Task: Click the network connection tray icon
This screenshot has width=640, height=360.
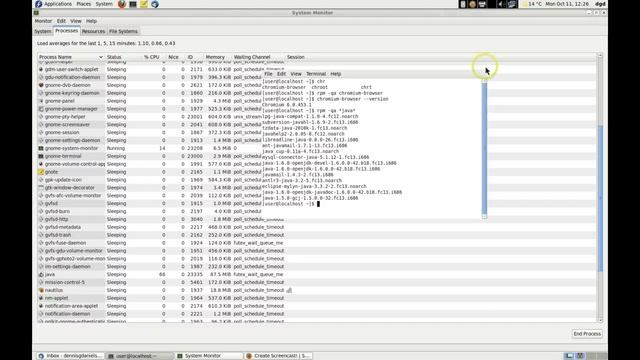Action: (x=512, y=4)
